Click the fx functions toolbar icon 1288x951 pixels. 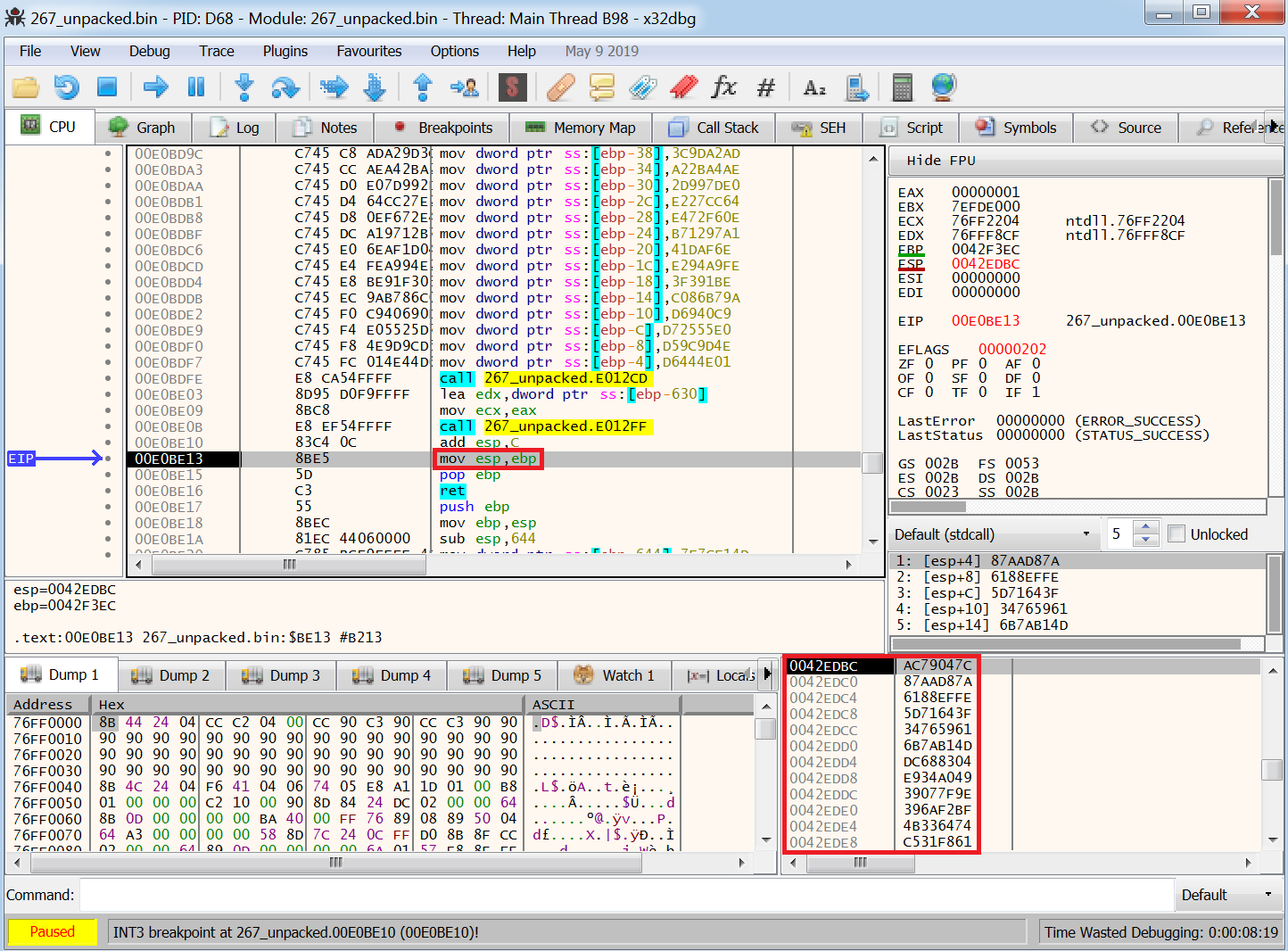(723, 87)
